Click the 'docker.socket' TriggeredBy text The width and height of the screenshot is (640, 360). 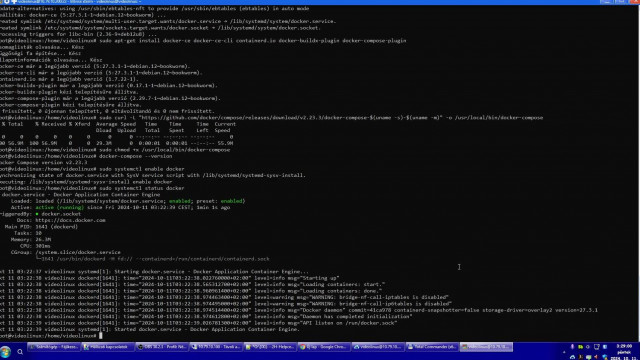tap(61, 214)
